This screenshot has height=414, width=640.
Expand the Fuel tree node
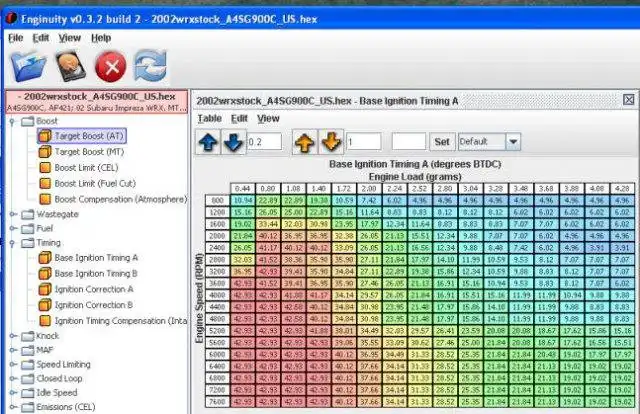click(x=13, y=228)
